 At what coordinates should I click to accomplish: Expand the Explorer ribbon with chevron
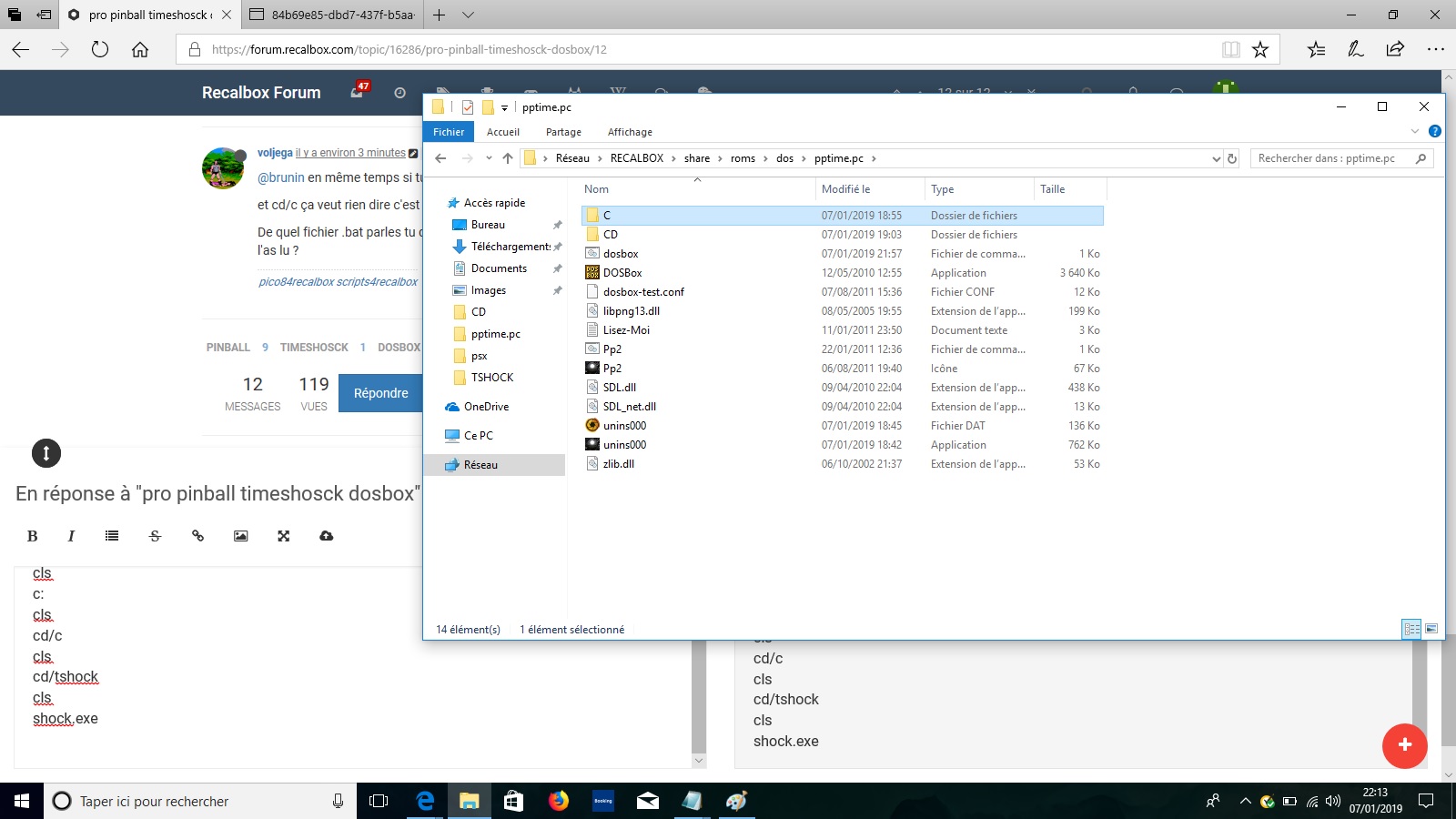coord(1415,131)
